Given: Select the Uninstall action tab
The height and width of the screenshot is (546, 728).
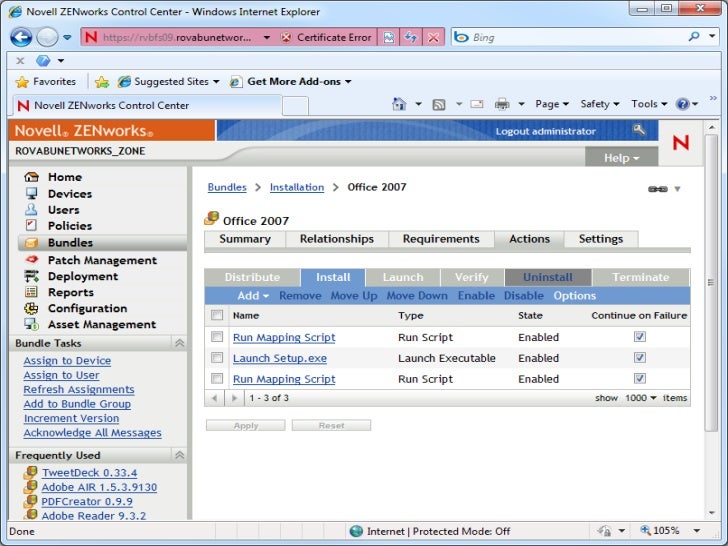Looking at the screenshot, I should click(x=548, y=277).
